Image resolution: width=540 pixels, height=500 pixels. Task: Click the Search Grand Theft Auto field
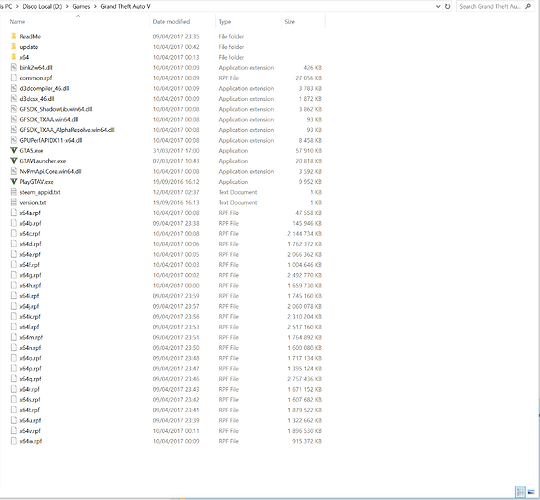(x=490, y=6)
